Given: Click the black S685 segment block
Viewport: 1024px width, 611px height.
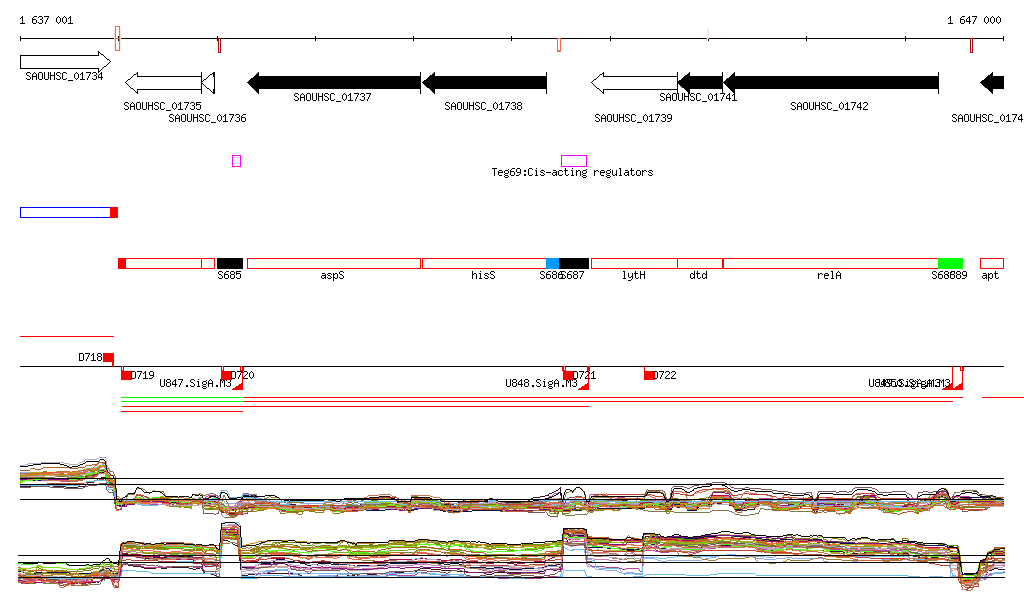Looking at the screenshot, I should point(230,263).
